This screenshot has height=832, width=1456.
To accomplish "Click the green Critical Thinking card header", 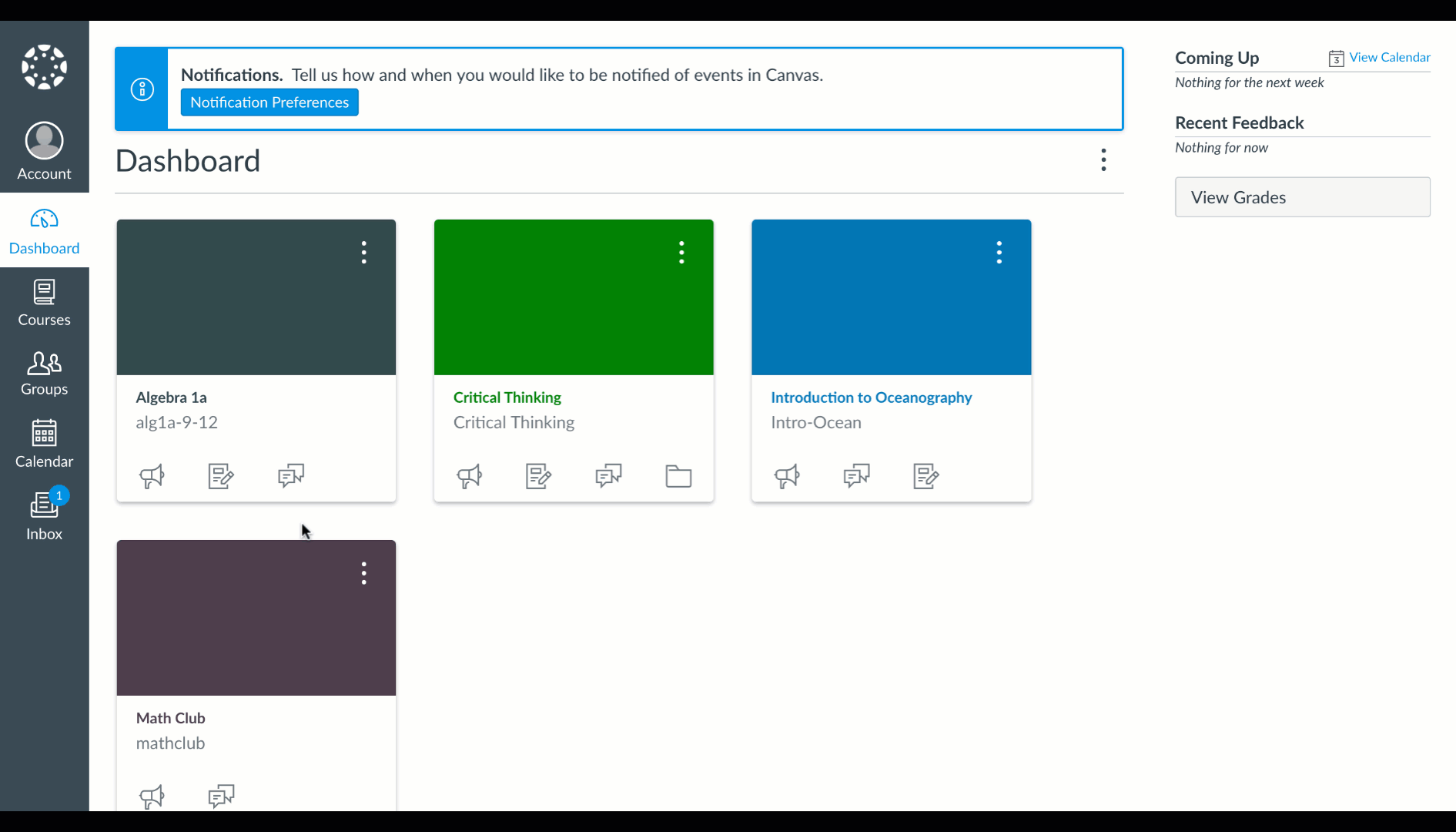I will [574, 297].
